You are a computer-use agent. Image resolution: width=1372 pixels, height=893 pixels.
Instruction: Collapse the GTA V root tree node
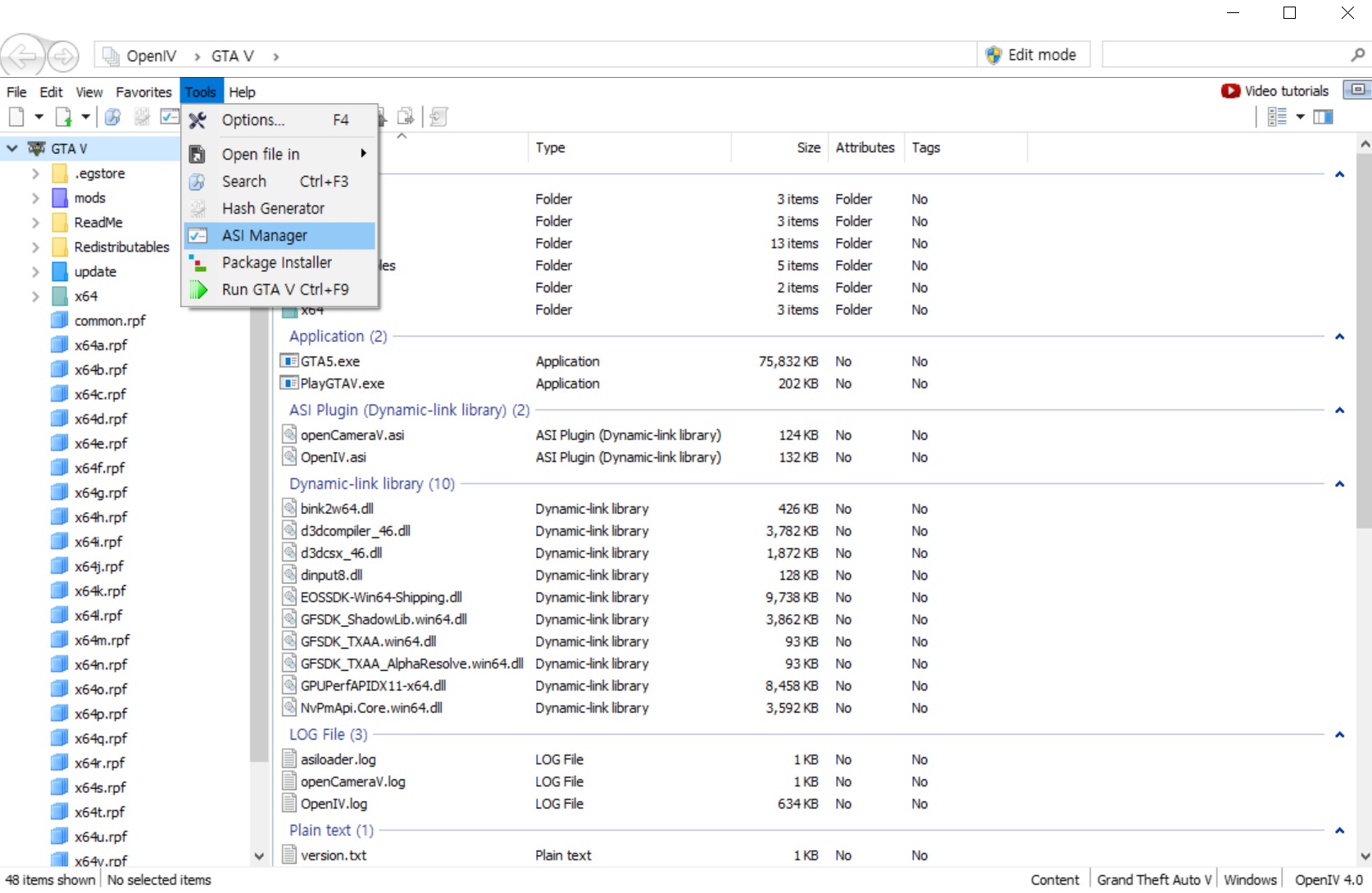point(12,148)
